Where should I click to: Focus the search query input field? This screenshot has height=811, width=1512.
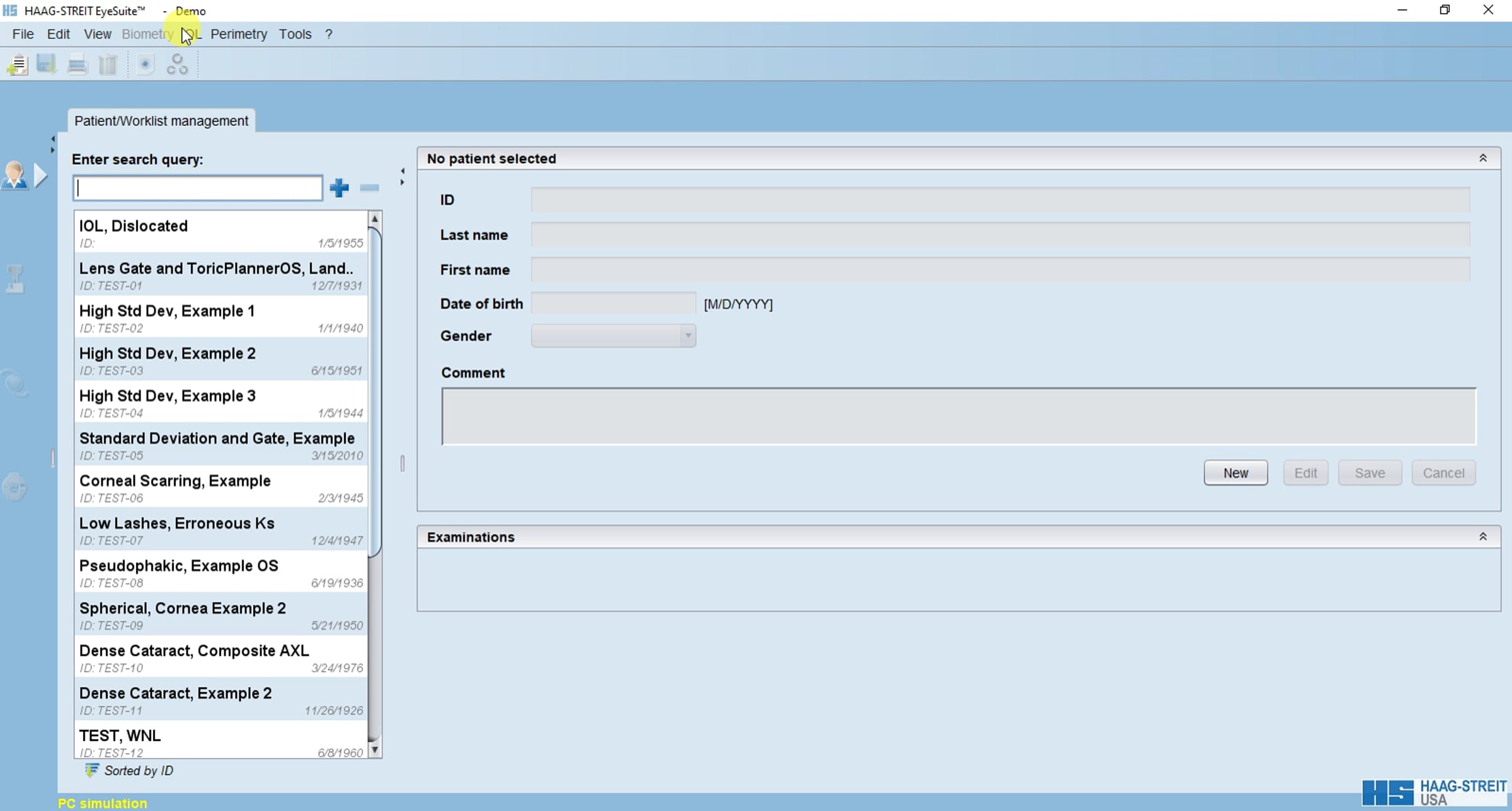coord(198,188)
